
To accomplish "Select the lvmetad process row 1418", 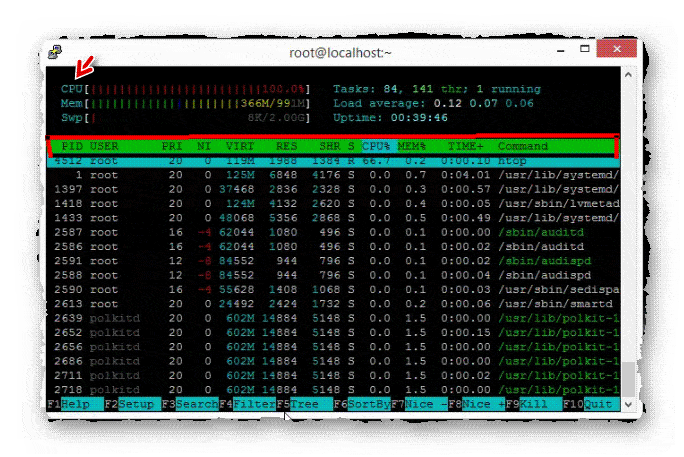I will (333, 204).
